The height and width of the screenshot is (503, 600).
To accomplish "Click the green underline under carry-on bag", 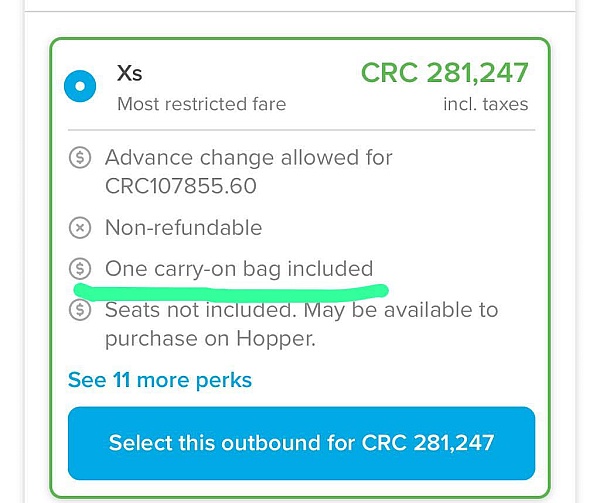I will 230,291.
